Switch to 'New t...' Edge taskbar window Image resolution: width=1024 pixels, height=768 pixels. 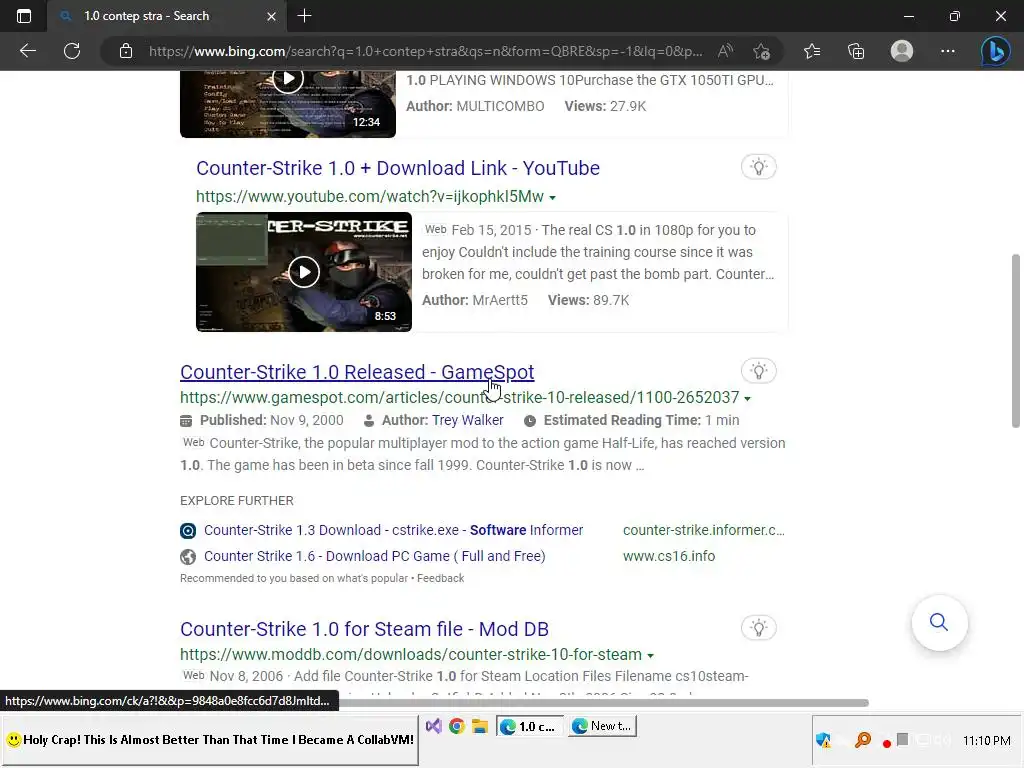(602, 726)
